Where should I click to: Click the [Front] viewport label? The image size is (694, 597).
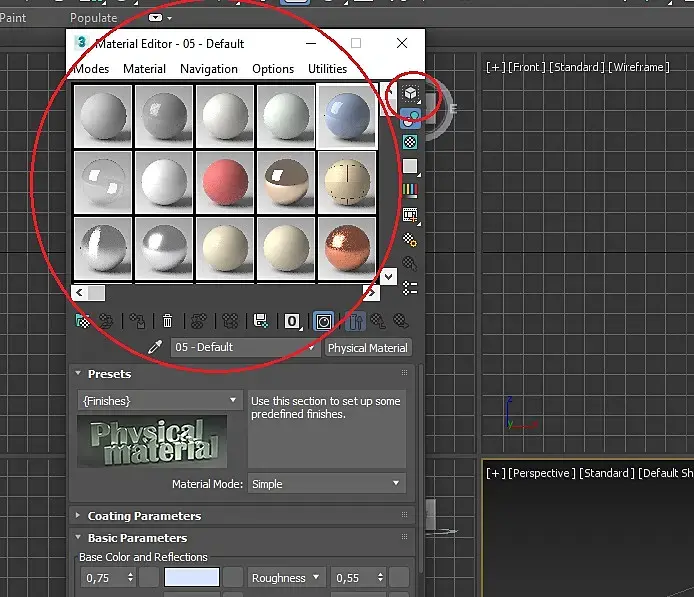(x=526, y=67)
